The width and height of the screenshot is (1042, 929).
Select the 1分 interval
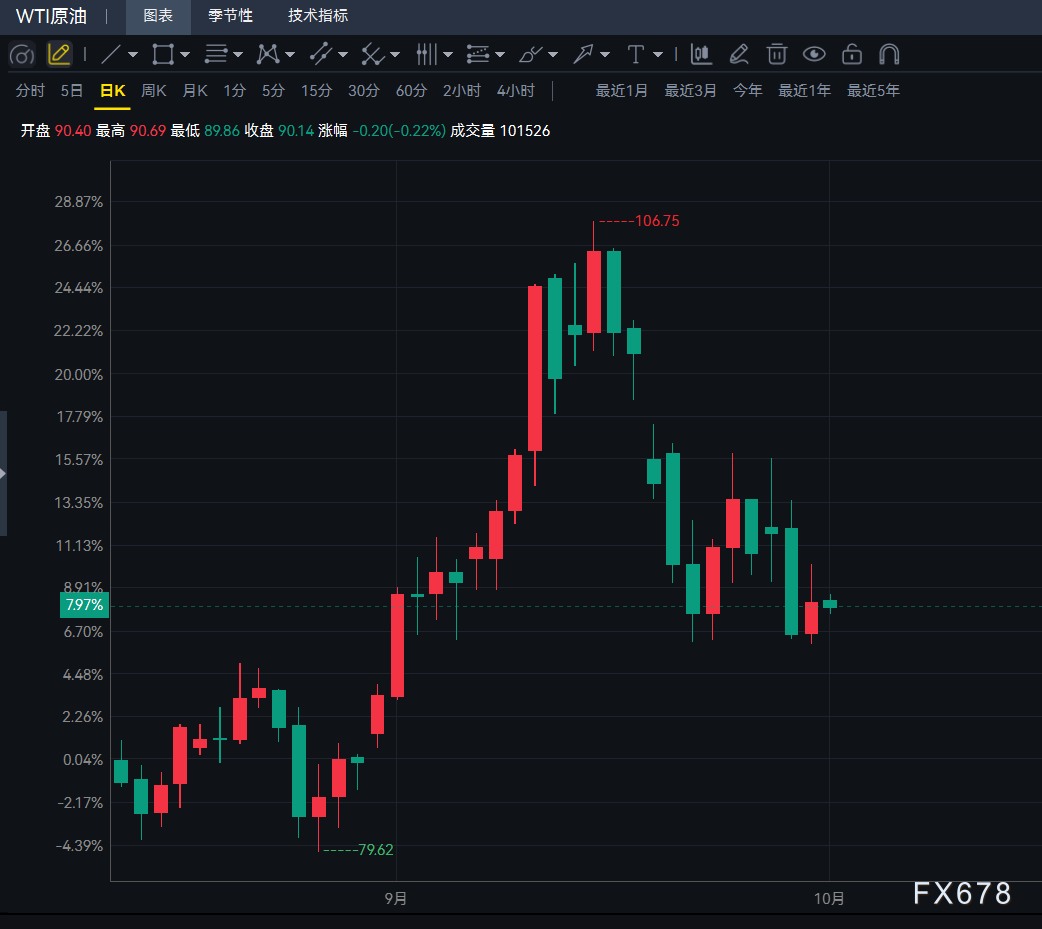point(235,90)
